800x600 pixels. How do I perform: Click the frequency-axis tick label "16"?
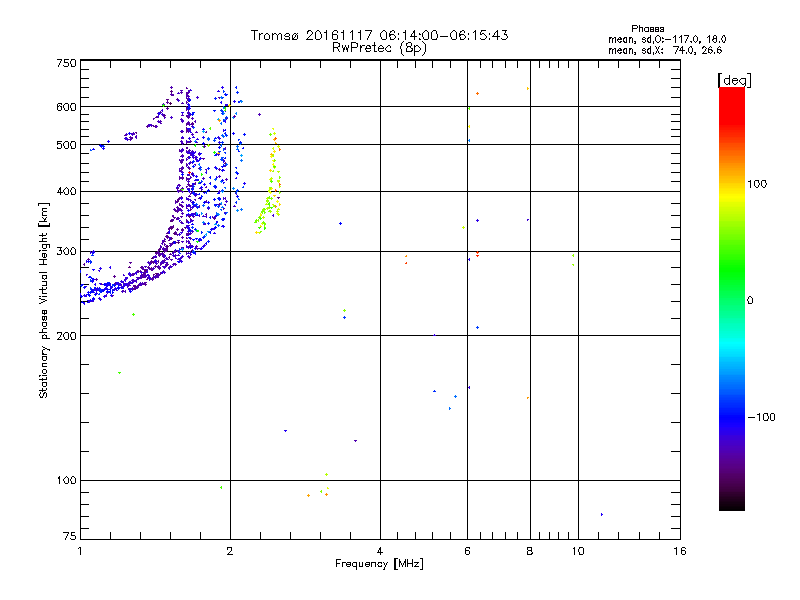(x=680, y=551)
